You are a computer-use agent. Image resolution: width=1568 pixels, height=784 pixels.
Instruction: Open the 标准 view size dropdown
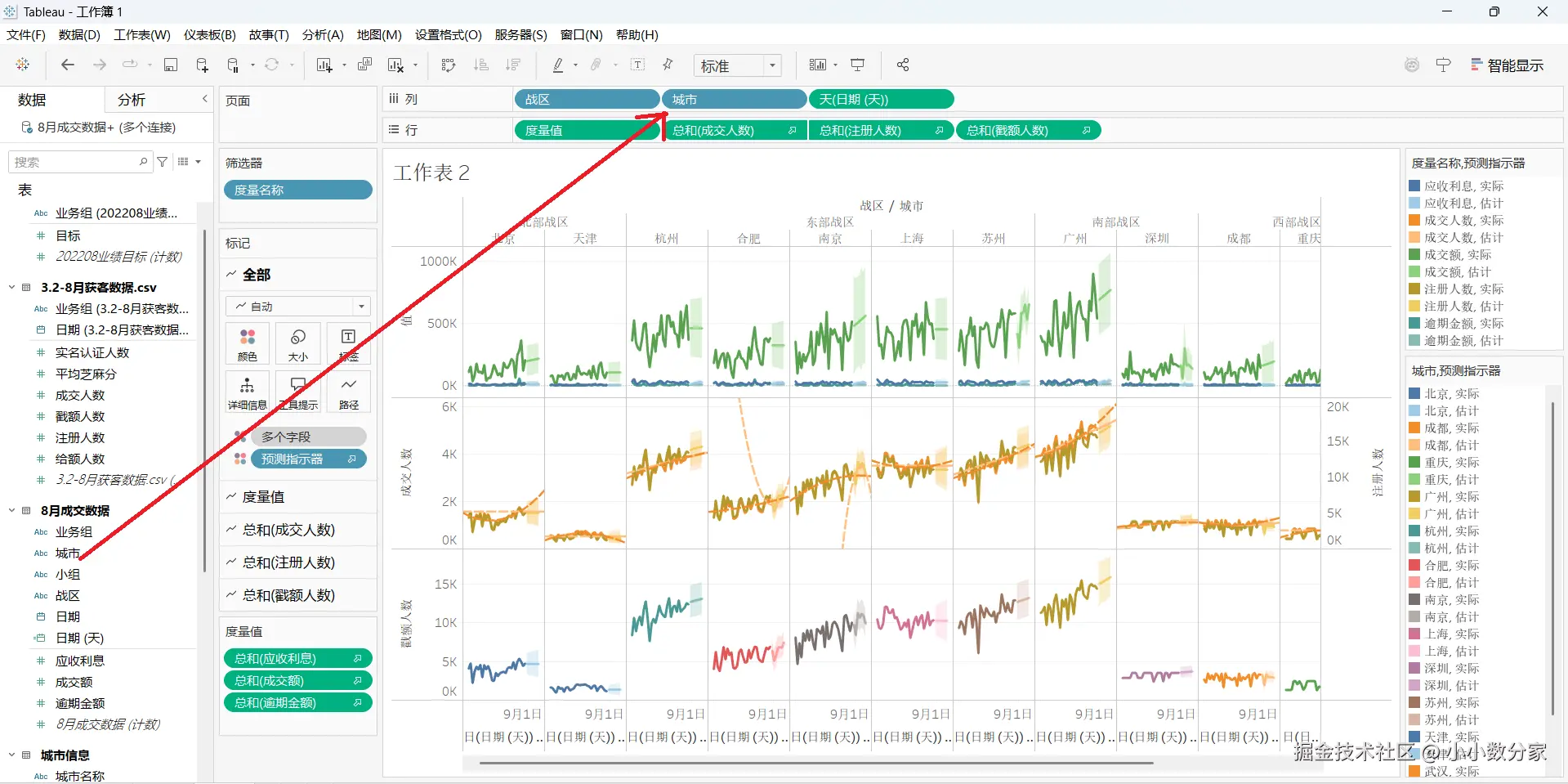point(738,65)
